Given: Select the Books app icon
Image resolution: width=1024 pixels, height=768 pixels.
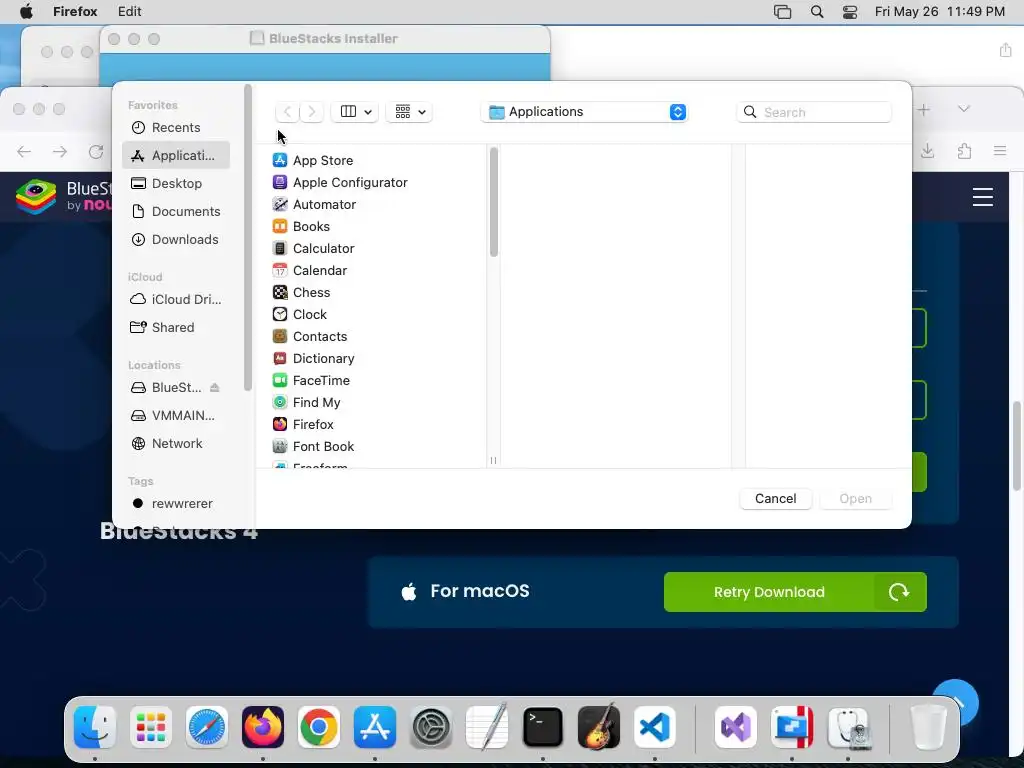Looking at the screenshot, I should (x=280, y=226).
